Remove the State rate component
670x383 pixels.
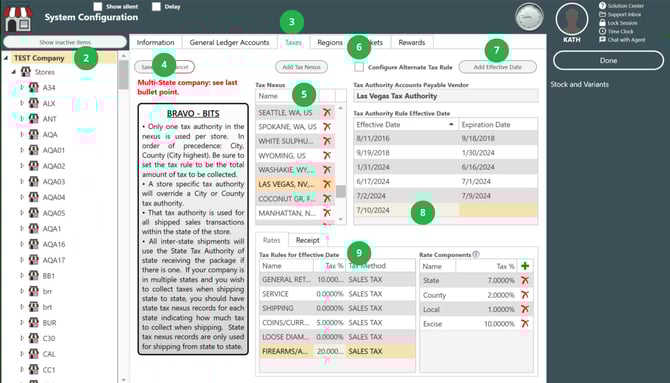pos(525,280)
